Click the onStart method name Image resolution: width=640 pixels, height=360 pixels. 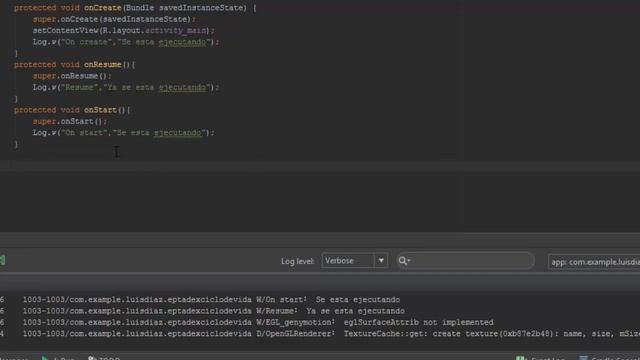[x=100, y=110]
